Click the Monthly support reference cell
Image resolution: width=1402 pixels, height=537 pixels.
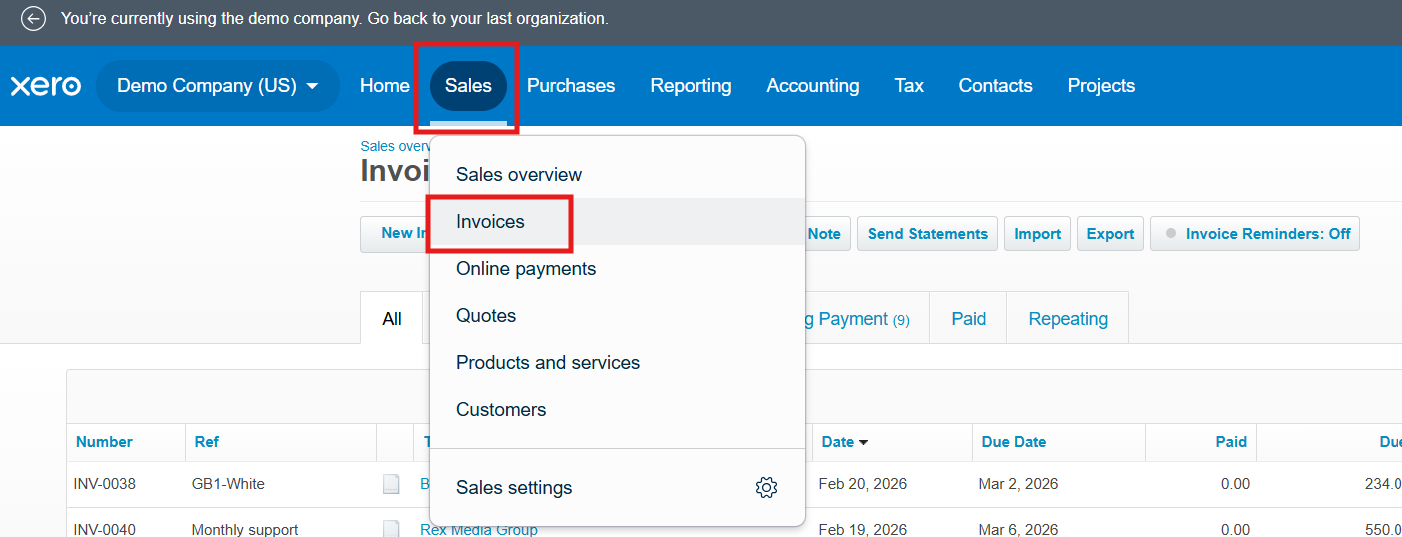coord(245,529)
